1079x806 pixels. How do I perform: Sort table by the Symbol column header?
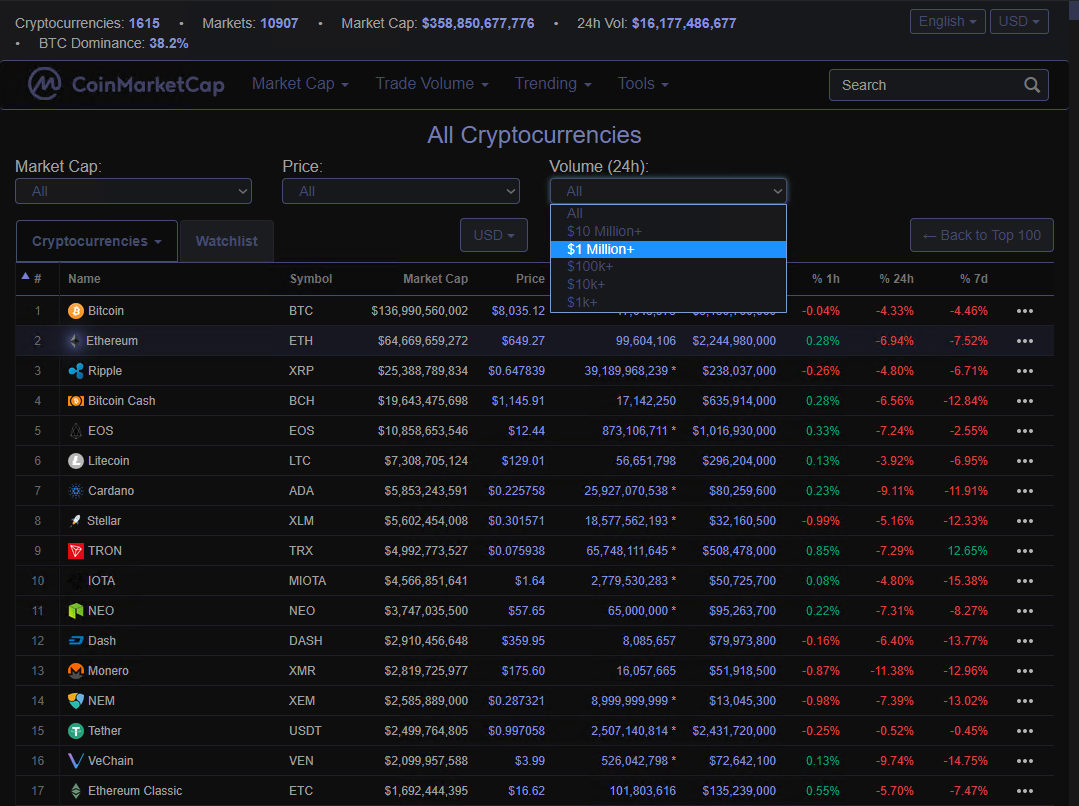tap(310, 279)
